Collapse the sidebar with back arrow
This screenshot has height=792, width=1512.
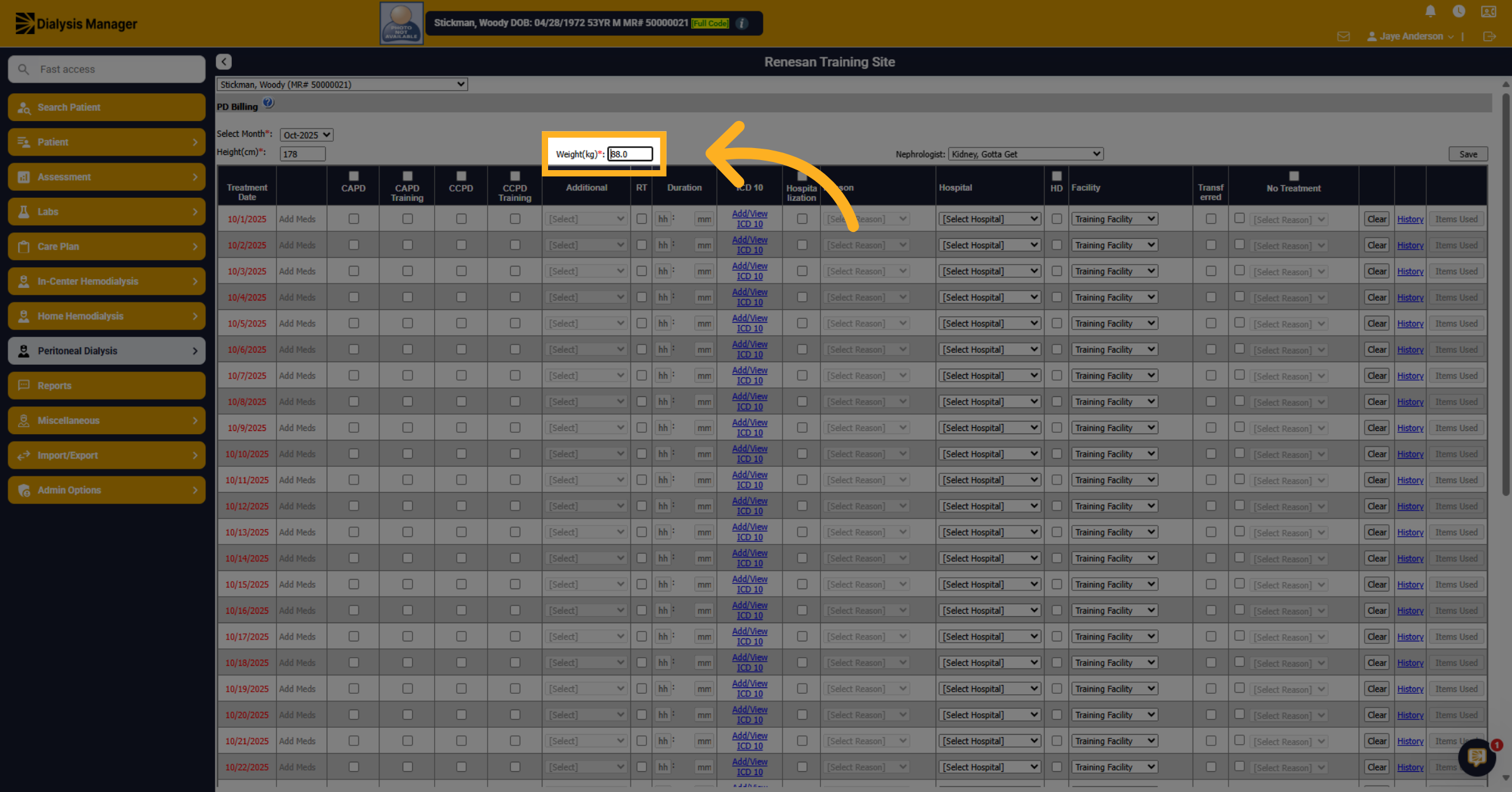(224, 61)
